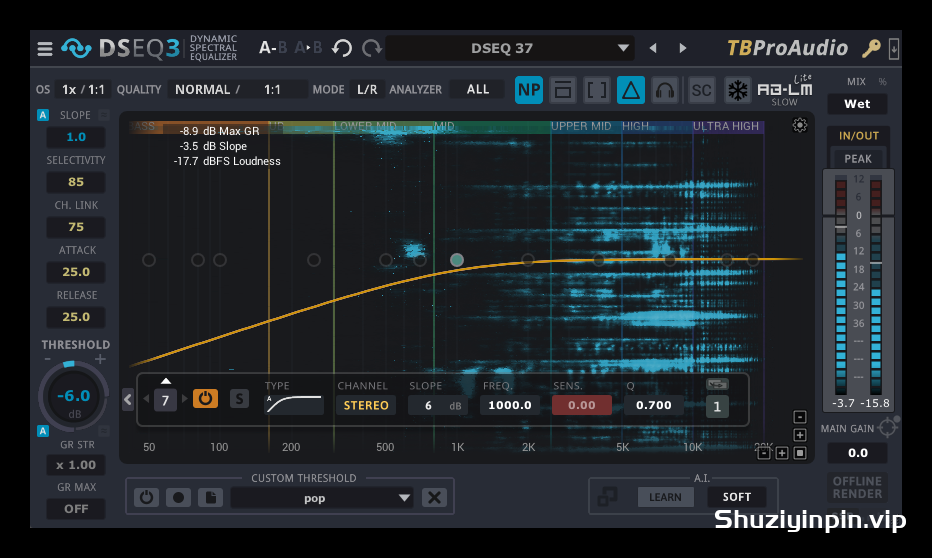Toggle the A button below threshold knob
Viewport: 932px width, 558px height.
(43, 431)
